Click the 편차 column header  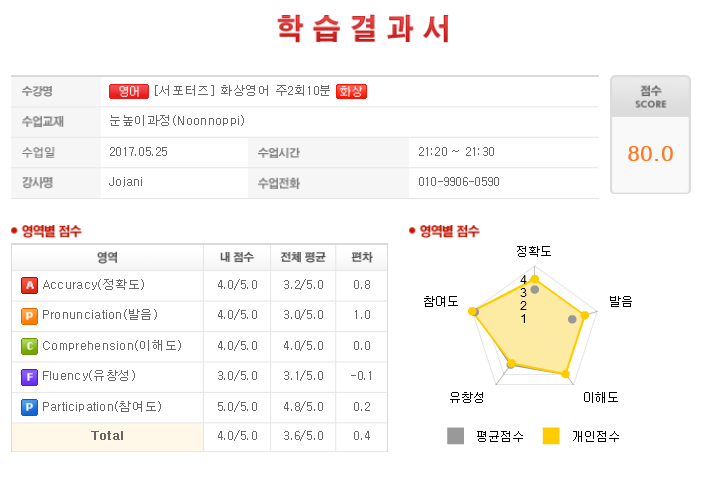click(x=362, y=257)
